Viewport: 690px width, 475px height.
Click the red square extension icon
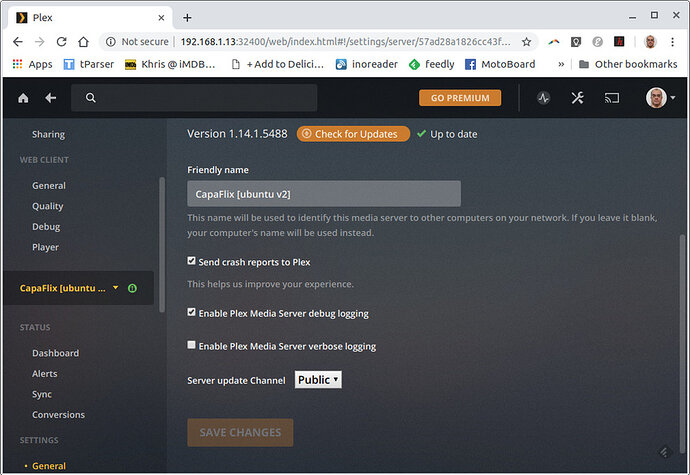pos(619,41)
